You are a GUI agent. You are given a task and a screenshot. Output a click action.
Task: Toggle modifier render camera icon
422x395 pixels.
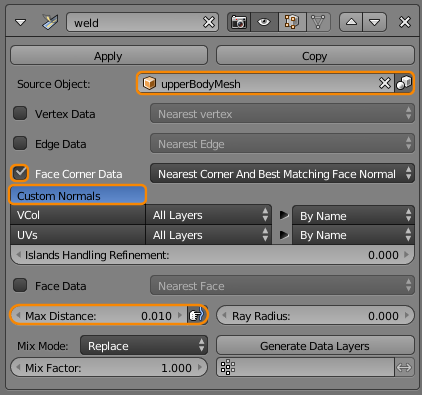click(239, 22)
